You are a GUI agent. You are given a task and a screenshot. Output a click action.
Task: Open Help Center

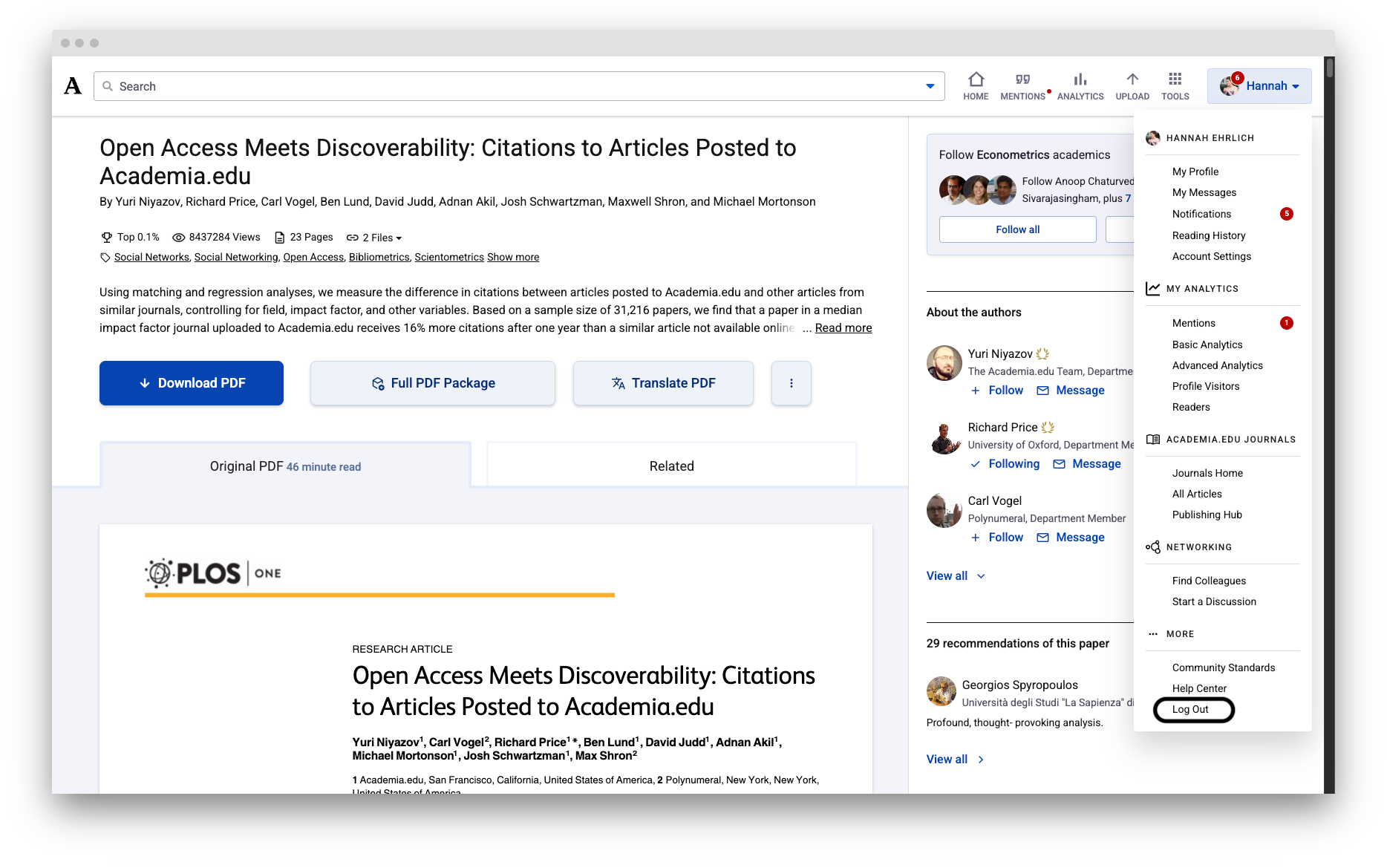tap(1199, 688)
